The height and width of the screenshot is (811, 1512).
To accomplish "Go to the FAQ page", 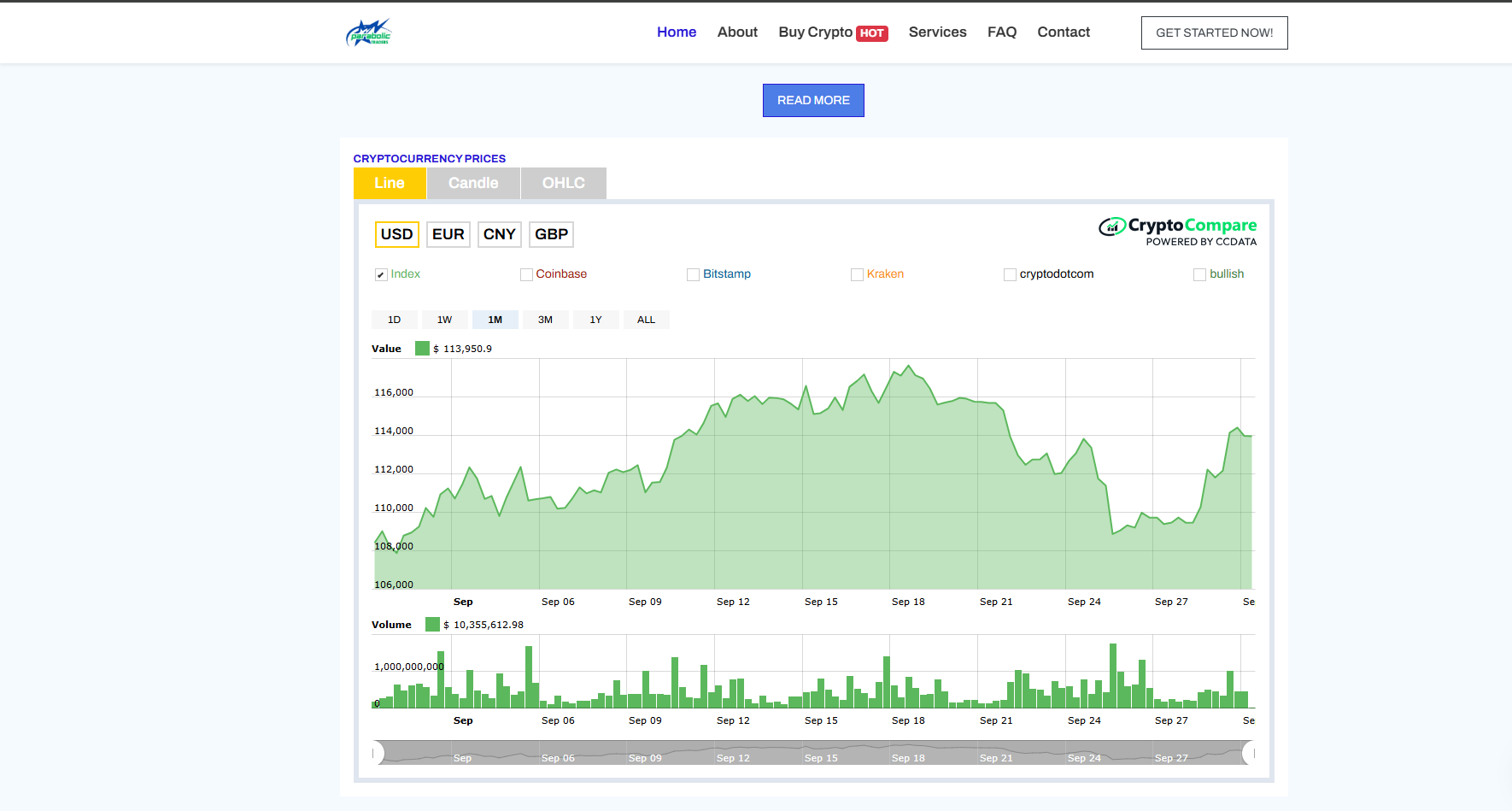I will [x=1001, y=32].
